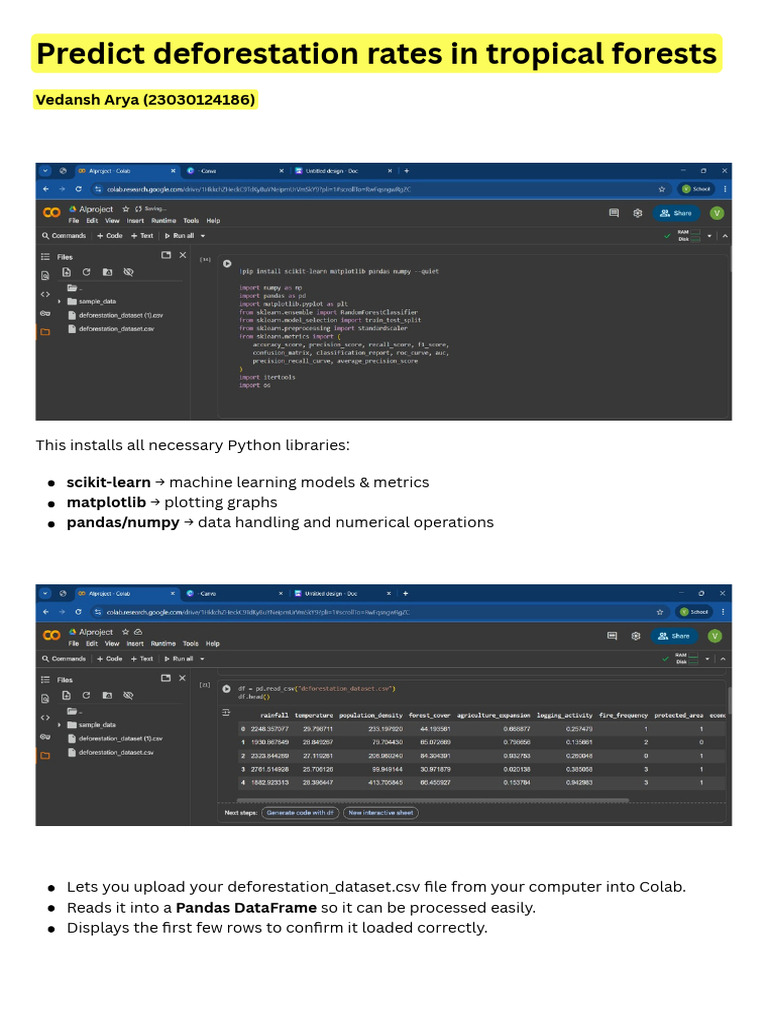Reload page icon in lower browser toolbar
The image size is (768, 1024).
(78, 613)
